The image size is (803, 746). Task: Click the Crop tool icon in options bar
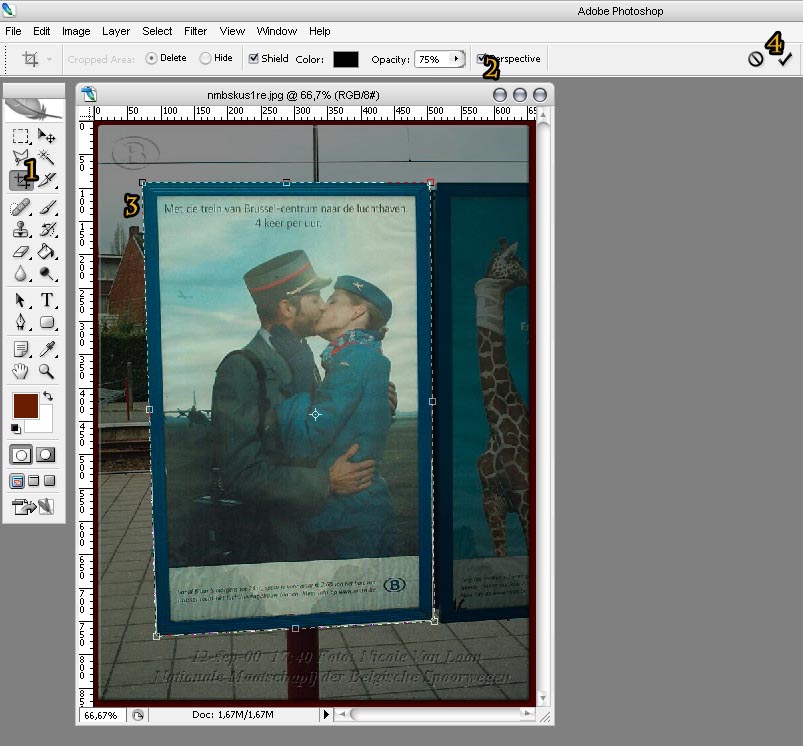point(30,59)
